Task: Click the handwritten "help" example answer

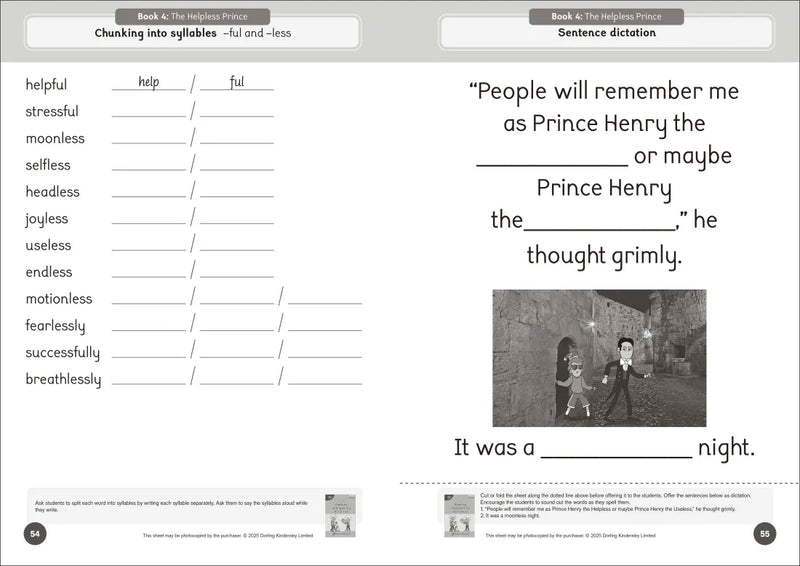Action: [x=149, y=82]
